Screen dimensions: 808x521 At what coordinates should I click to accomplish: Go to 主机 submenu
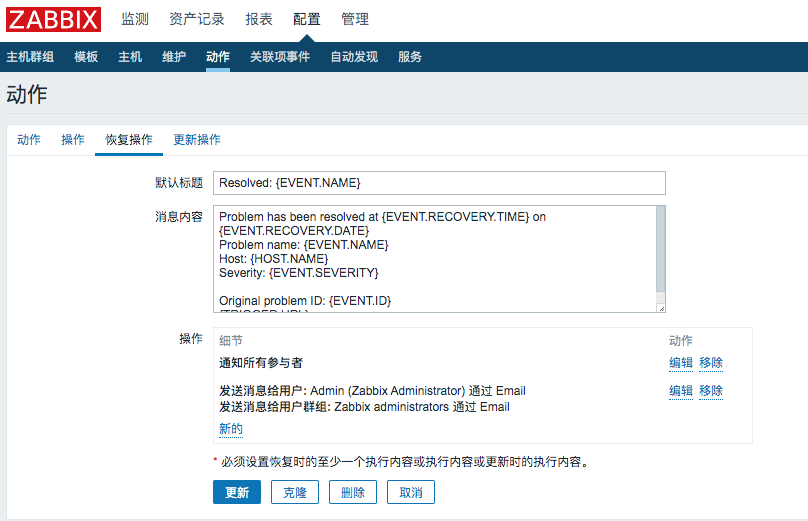pos(130,57)
